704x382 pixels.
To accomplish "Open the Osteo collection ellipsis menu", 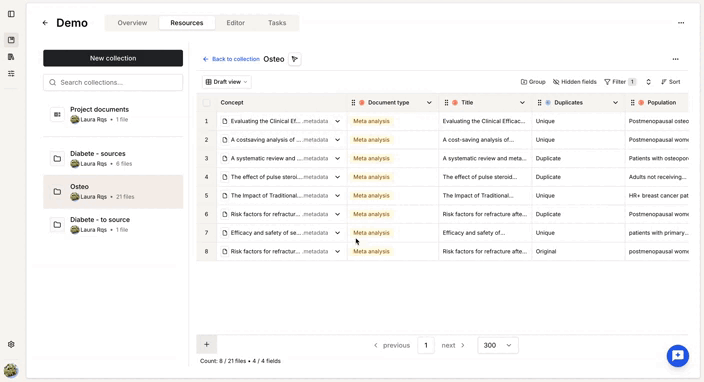I will 675,59.
